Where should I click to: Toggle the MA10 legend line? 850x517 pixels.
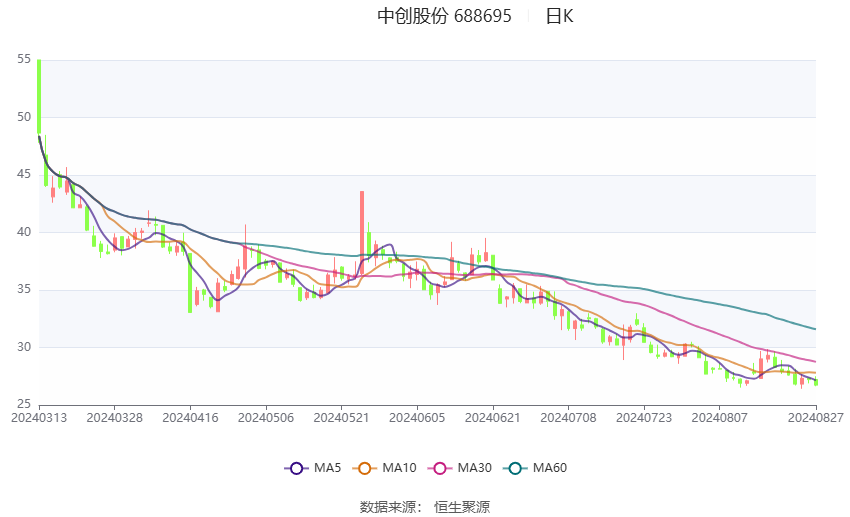(x=384, y=468)
